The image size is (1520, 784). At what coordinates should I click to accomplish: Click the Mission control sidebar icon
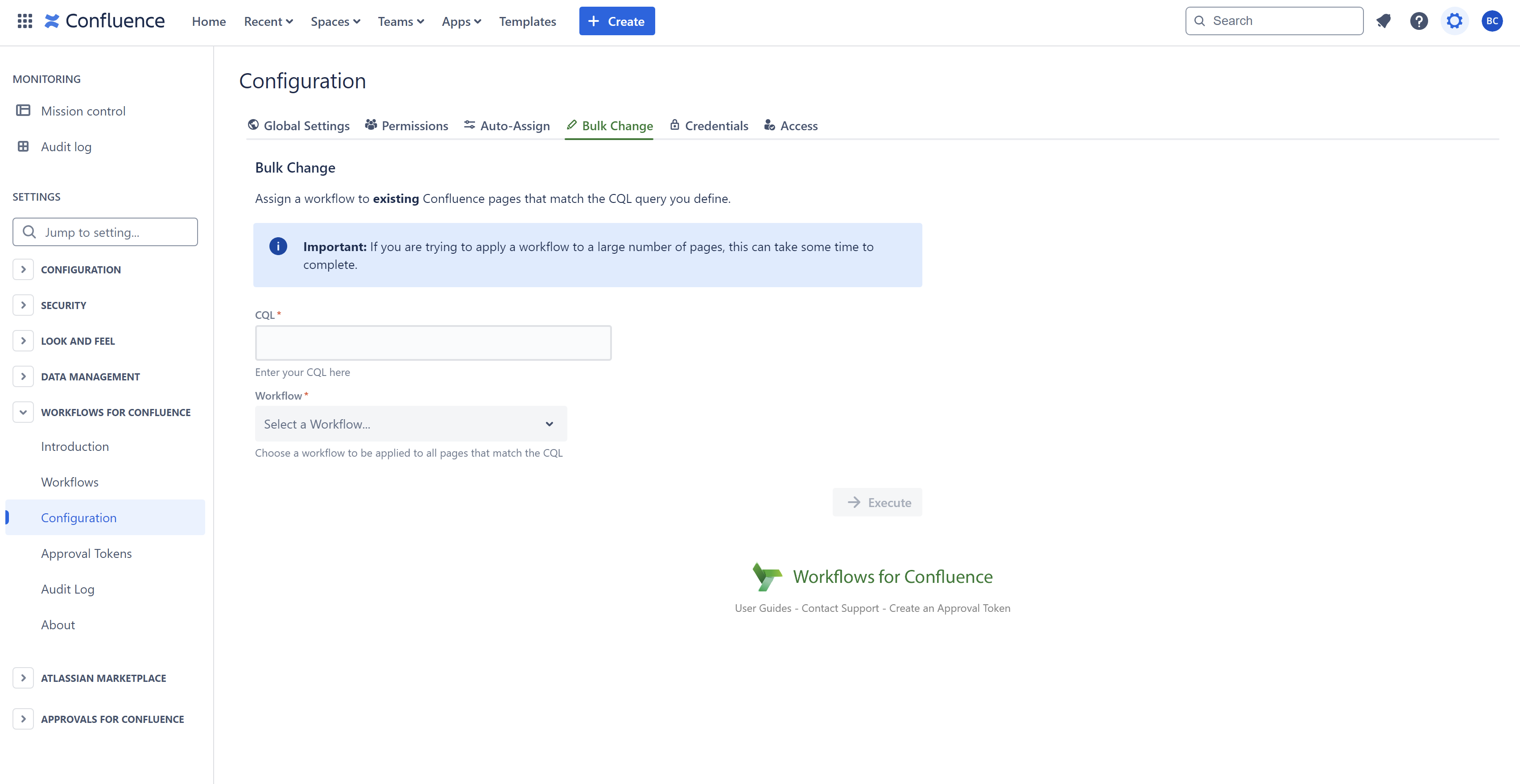click(x=23, y=110)
